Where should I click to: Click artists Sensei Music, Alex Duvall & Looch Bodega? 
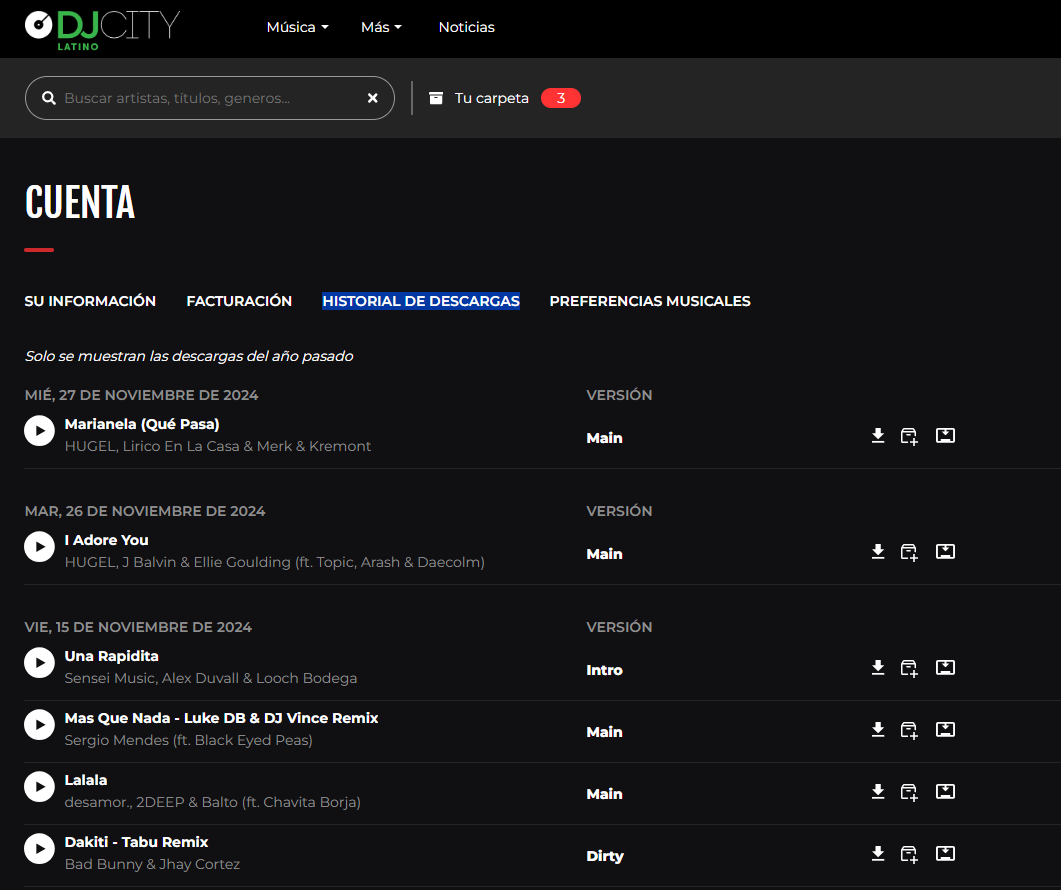click(x=210, y=678)
